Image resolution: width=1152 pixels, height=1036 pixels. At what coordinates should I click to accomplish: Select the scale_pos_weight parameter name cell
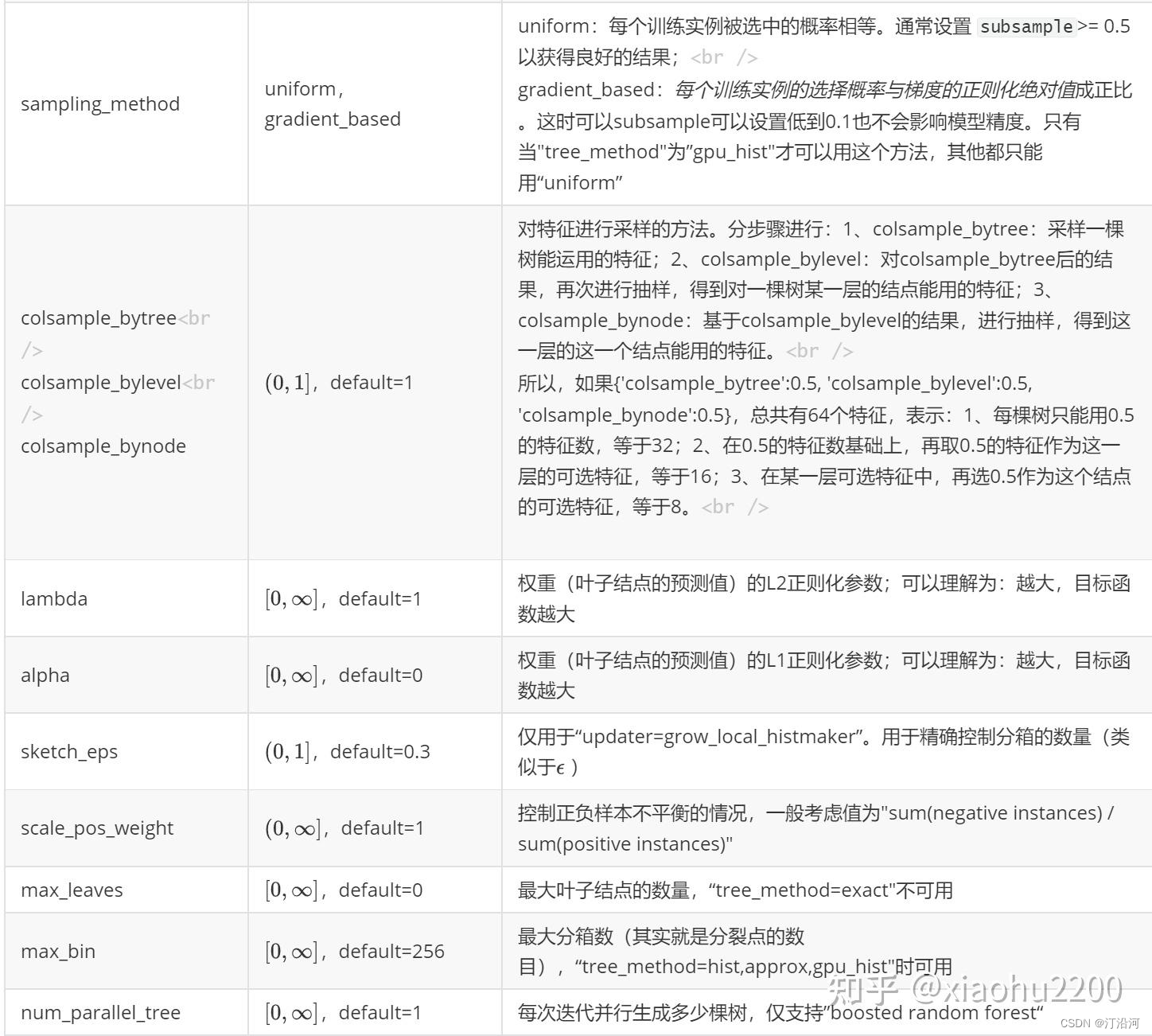[126, 828]
